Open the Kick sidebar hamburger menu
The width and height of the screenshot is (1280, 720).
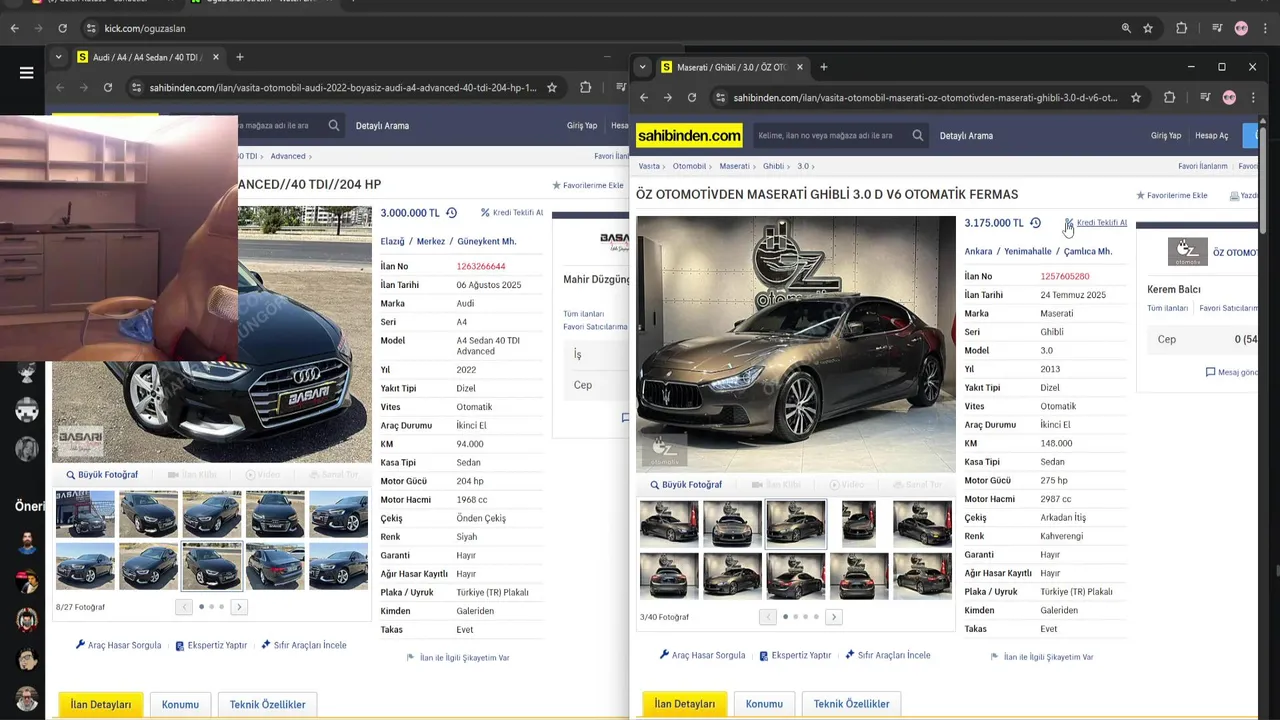(x=27, y=72)
